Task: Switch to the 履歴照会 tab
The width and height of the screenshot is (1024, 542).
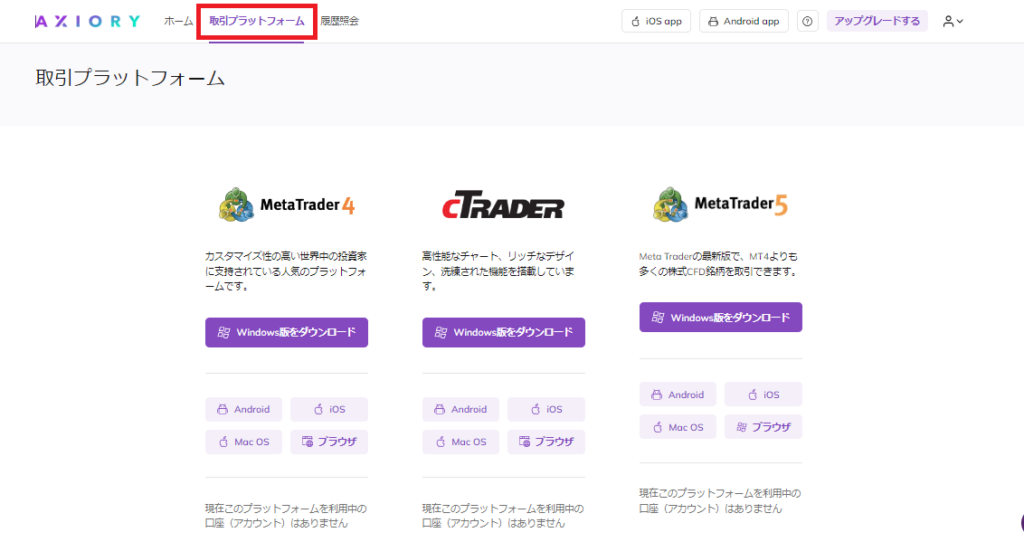Action: pyautogui.click(x=340, y=21)
